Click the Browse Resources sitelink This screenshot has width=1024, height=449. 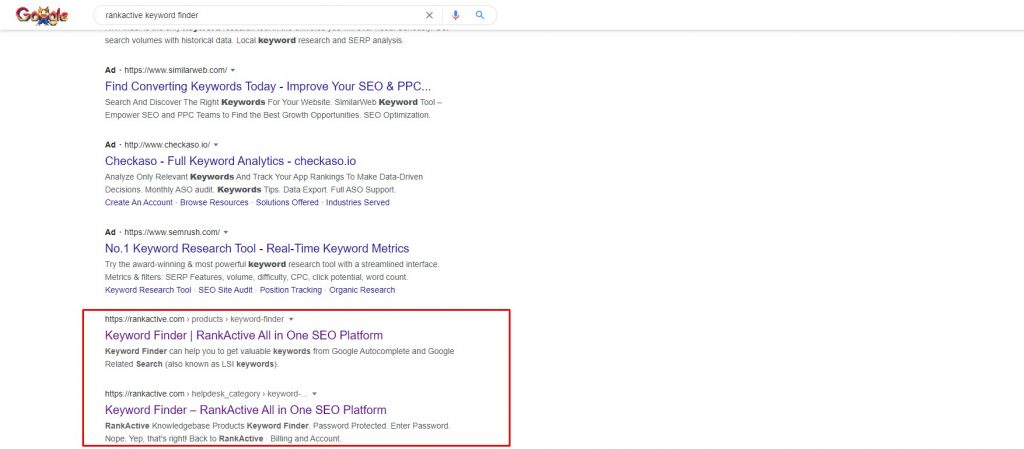pos(214,202)
